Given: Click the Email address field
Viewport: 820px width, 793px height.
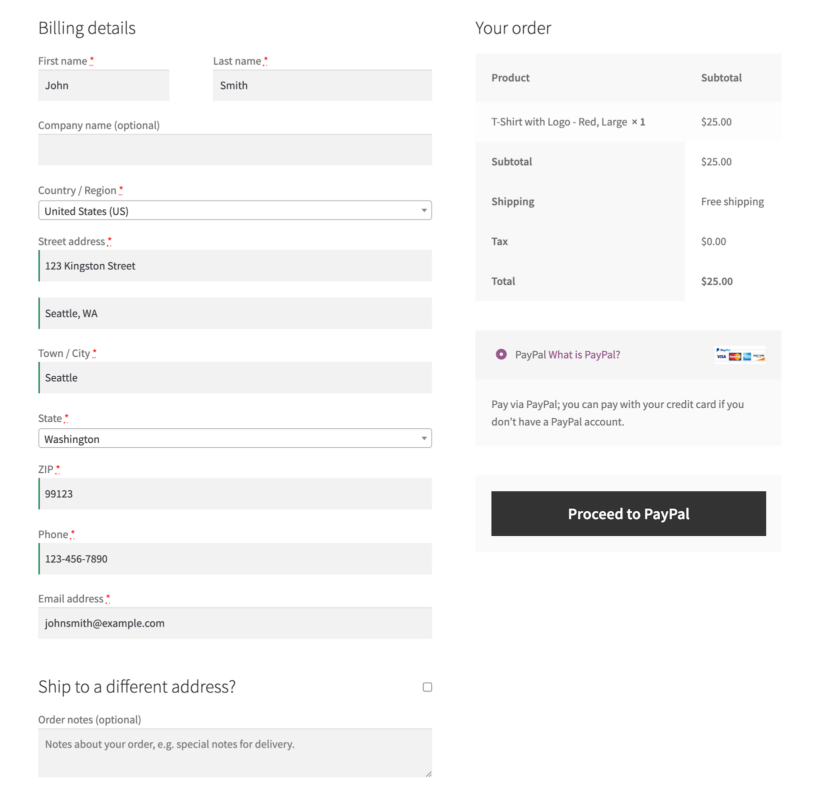Looking at the screenshot, I should pos(234,622).
